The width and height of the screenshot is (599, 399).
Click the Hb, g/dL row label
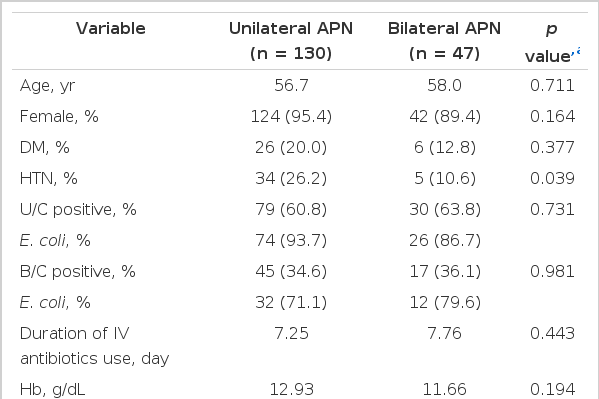tap(52, 389)
